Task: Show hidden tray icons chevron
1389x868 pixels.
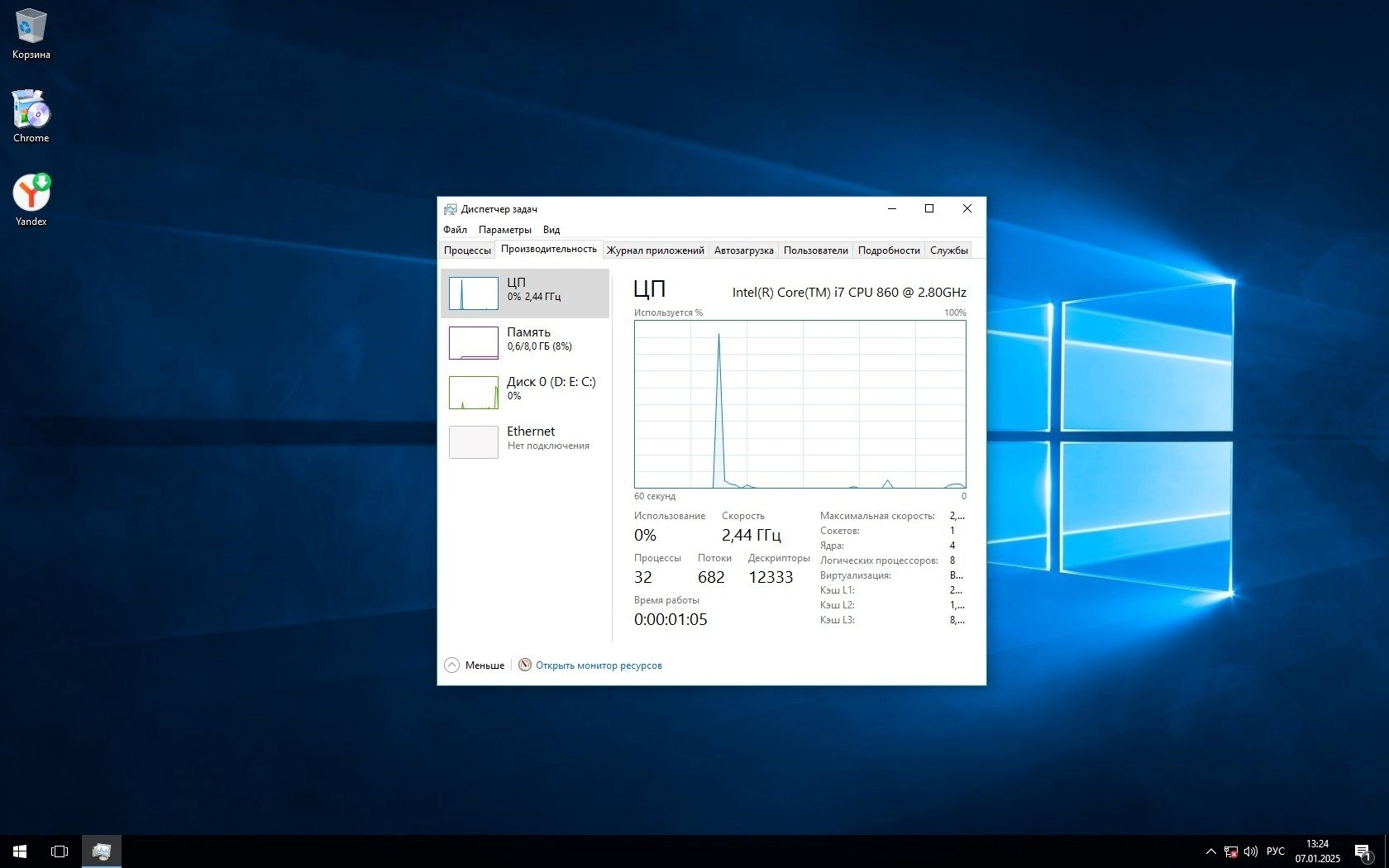Action: tap(1210, 851)
